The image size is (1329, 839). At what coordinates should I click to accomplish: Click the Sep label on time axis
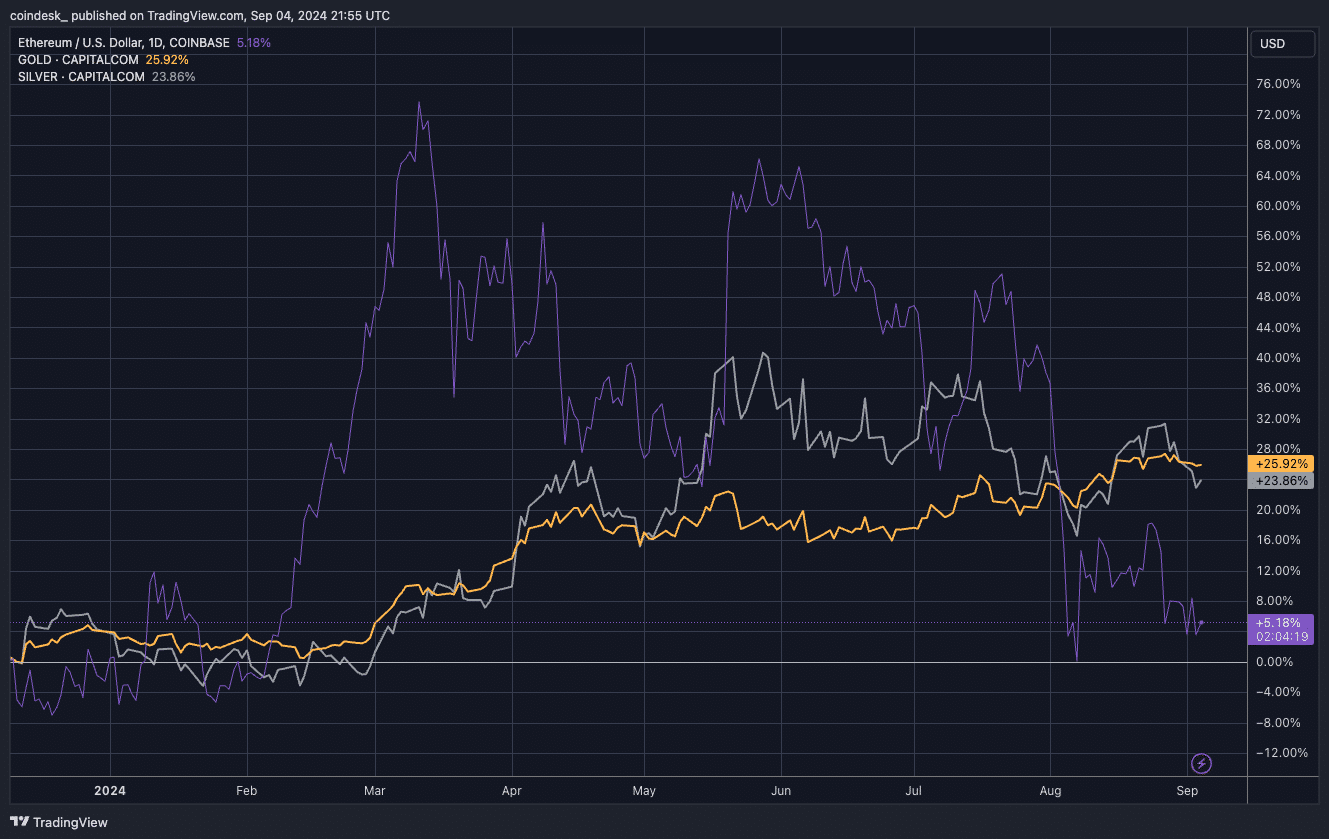(x=1187, y=790)
